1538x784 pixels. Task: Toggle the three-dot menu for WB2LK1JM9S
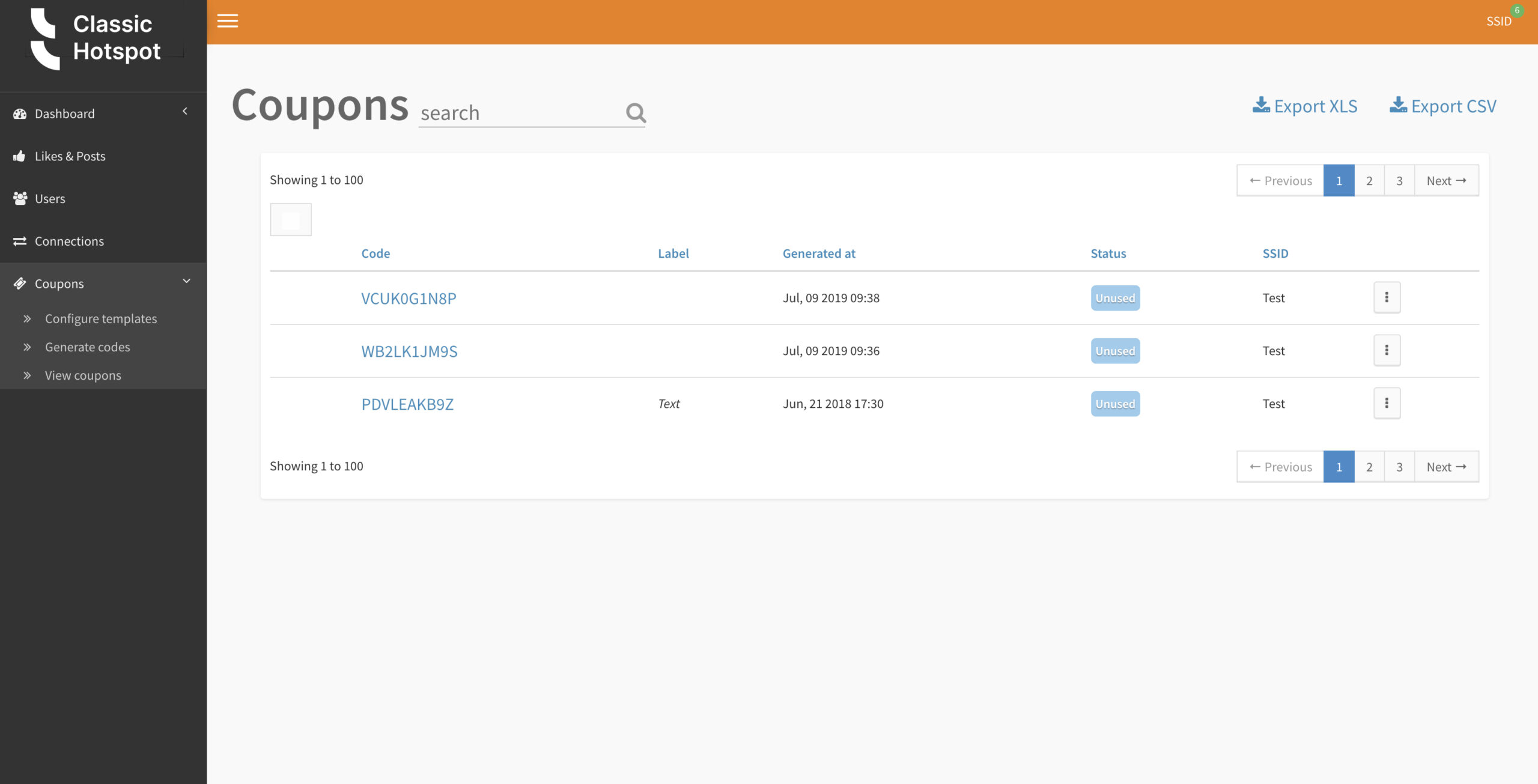1386,350
